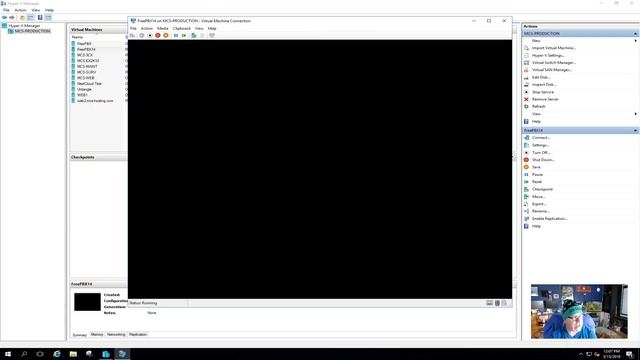
Task: Click Stop Service action
Action: 543,92
